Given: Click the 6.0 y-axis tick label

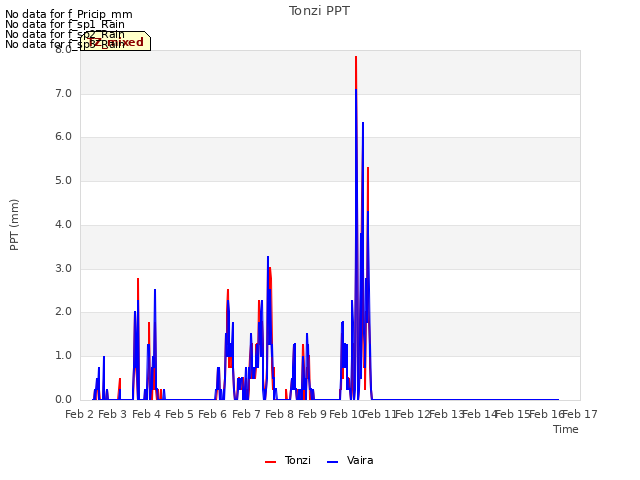Looking at the screenshot, I should tap(63, 137).
